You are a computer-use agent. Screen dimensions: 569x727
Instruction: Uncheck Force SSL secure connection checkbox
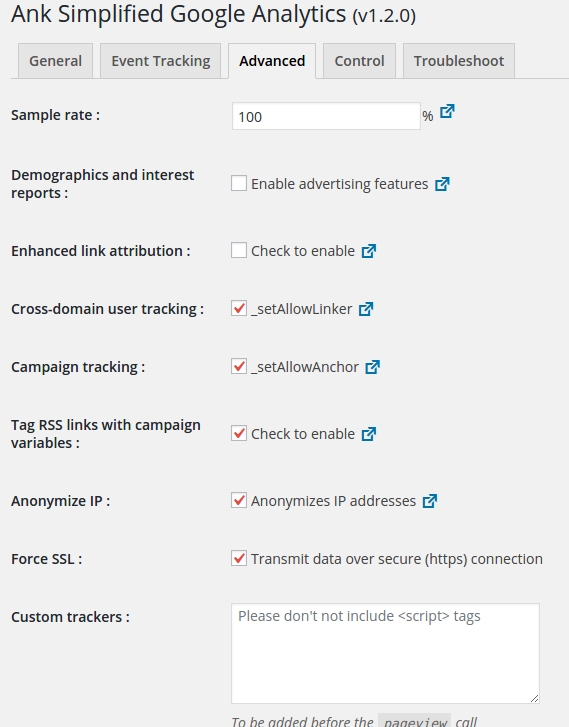[x=239, y=558]
